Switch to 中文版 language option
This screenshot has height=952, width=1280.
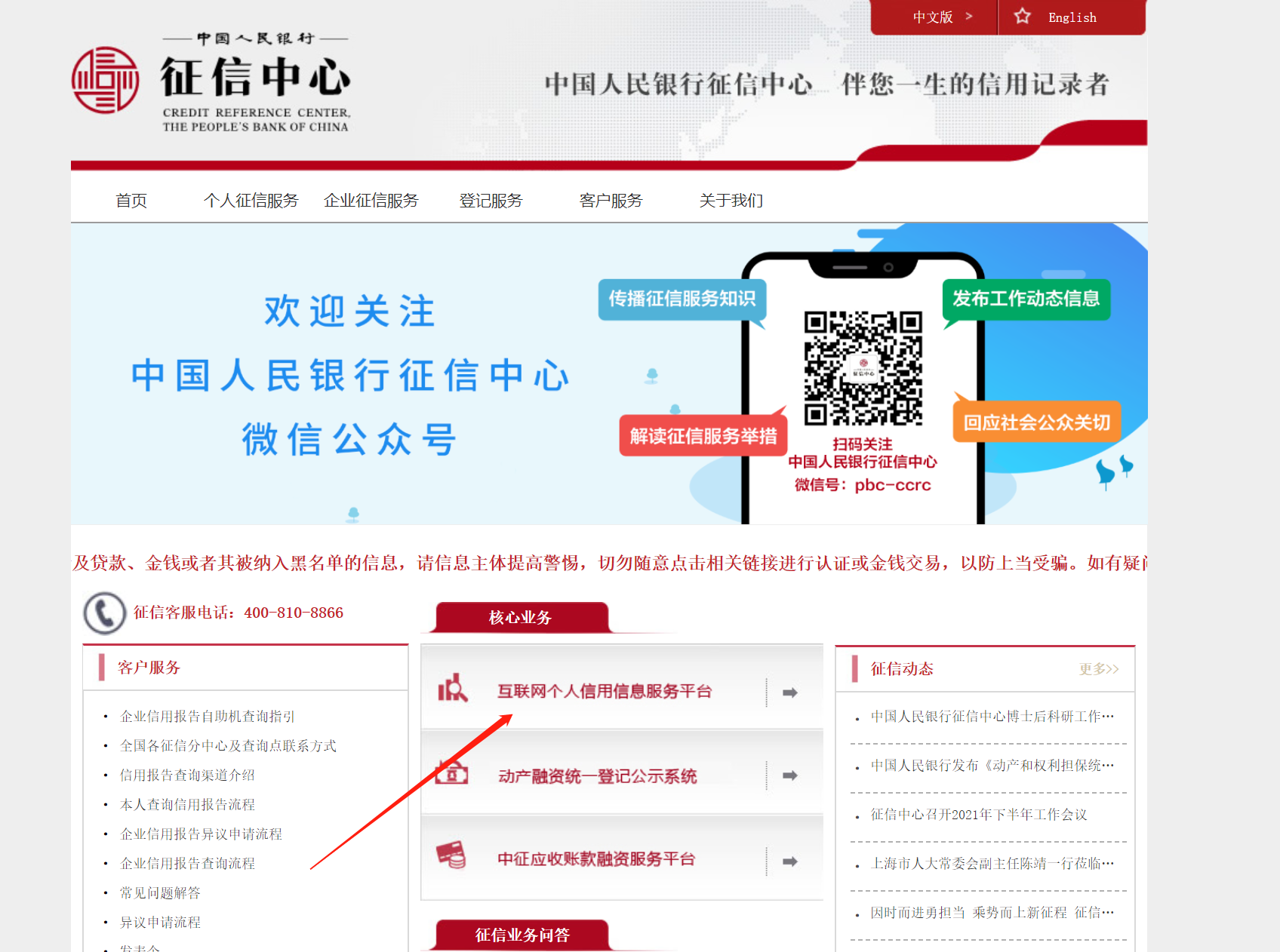[x=934, y=17]
